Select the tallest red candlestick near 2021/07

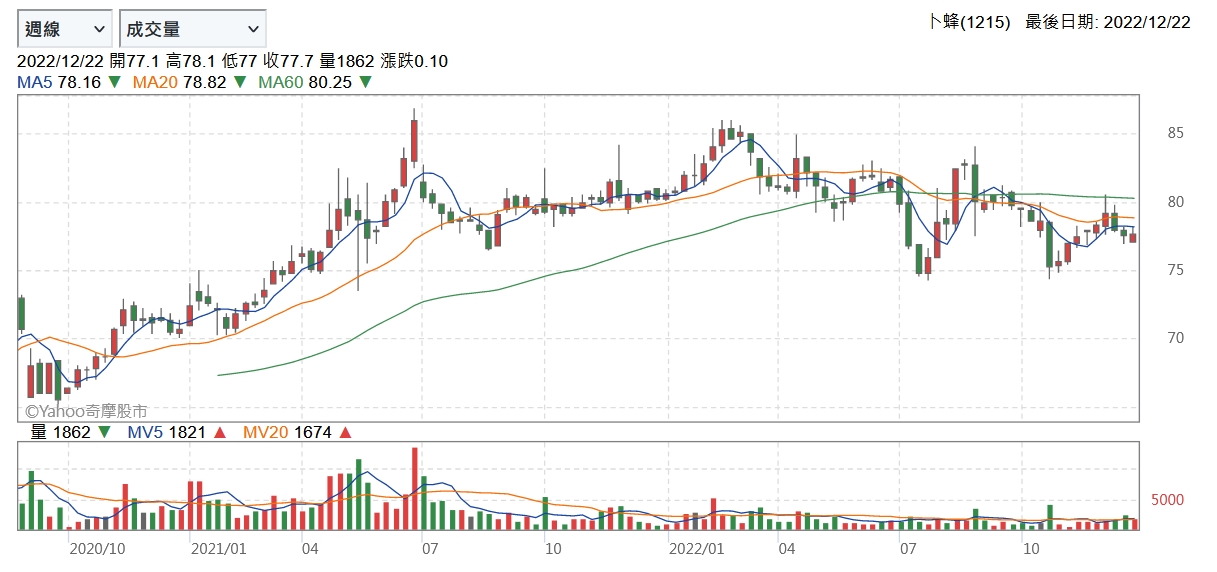click(413, 139)
